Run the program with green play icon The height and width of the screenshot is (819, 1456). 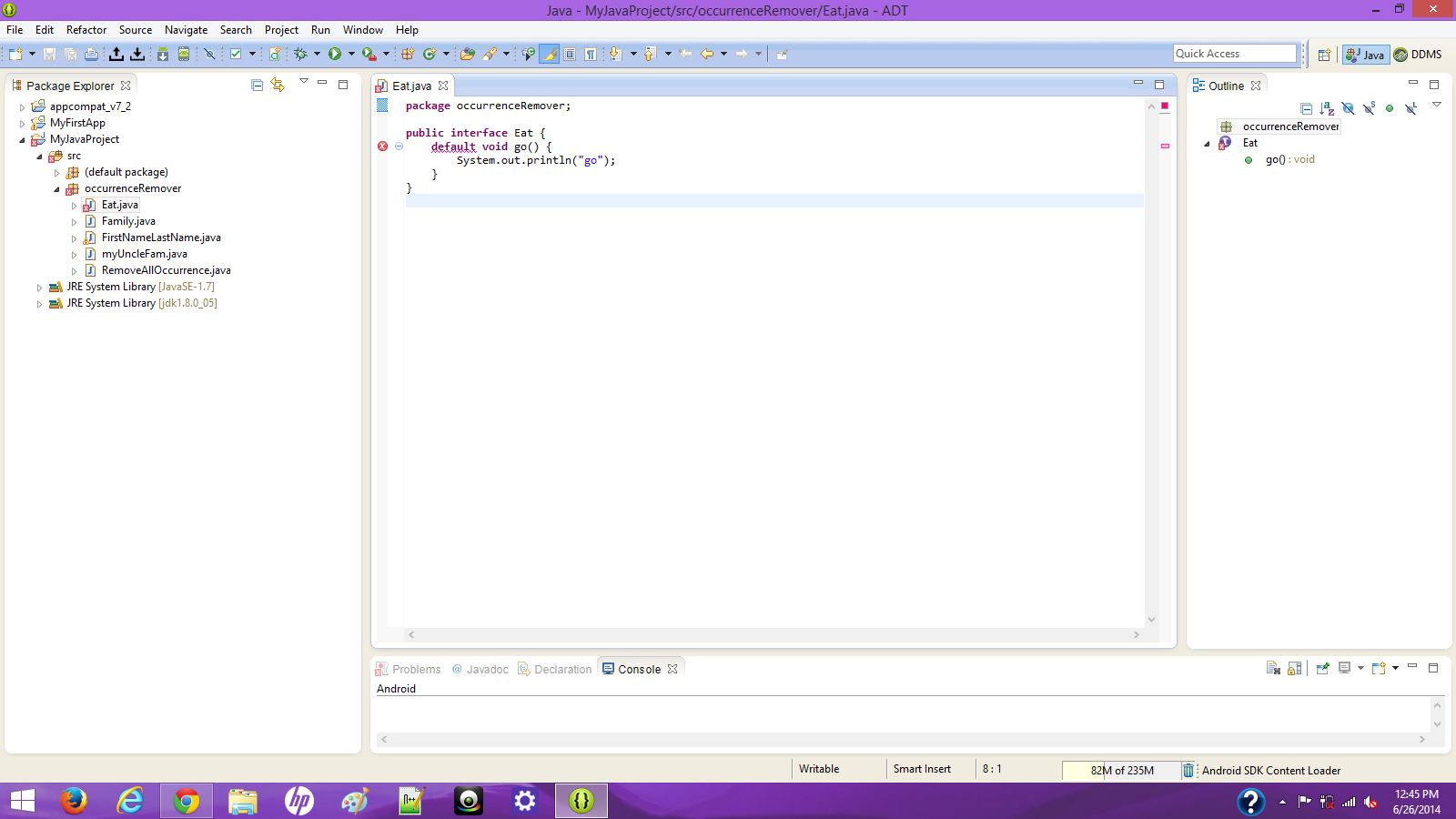(335, 54)
